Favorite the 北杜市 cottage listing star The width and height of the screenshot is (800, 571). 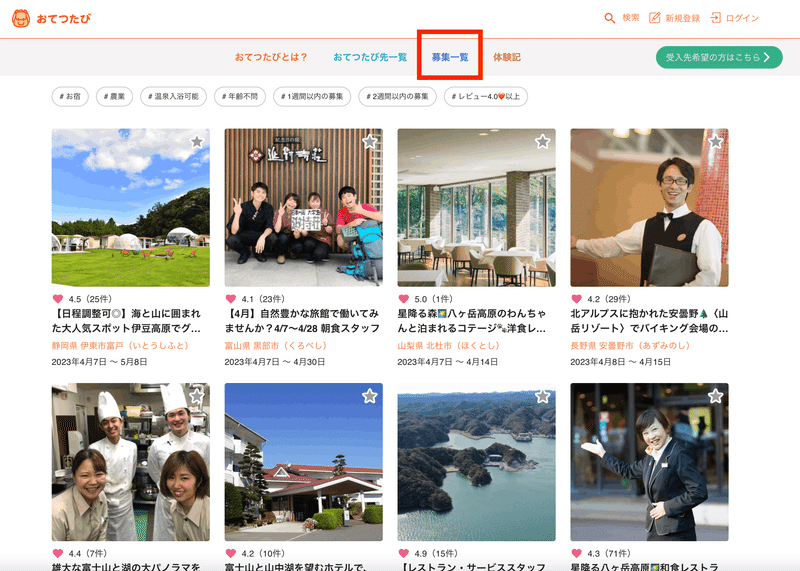click(x=543, y=142)
